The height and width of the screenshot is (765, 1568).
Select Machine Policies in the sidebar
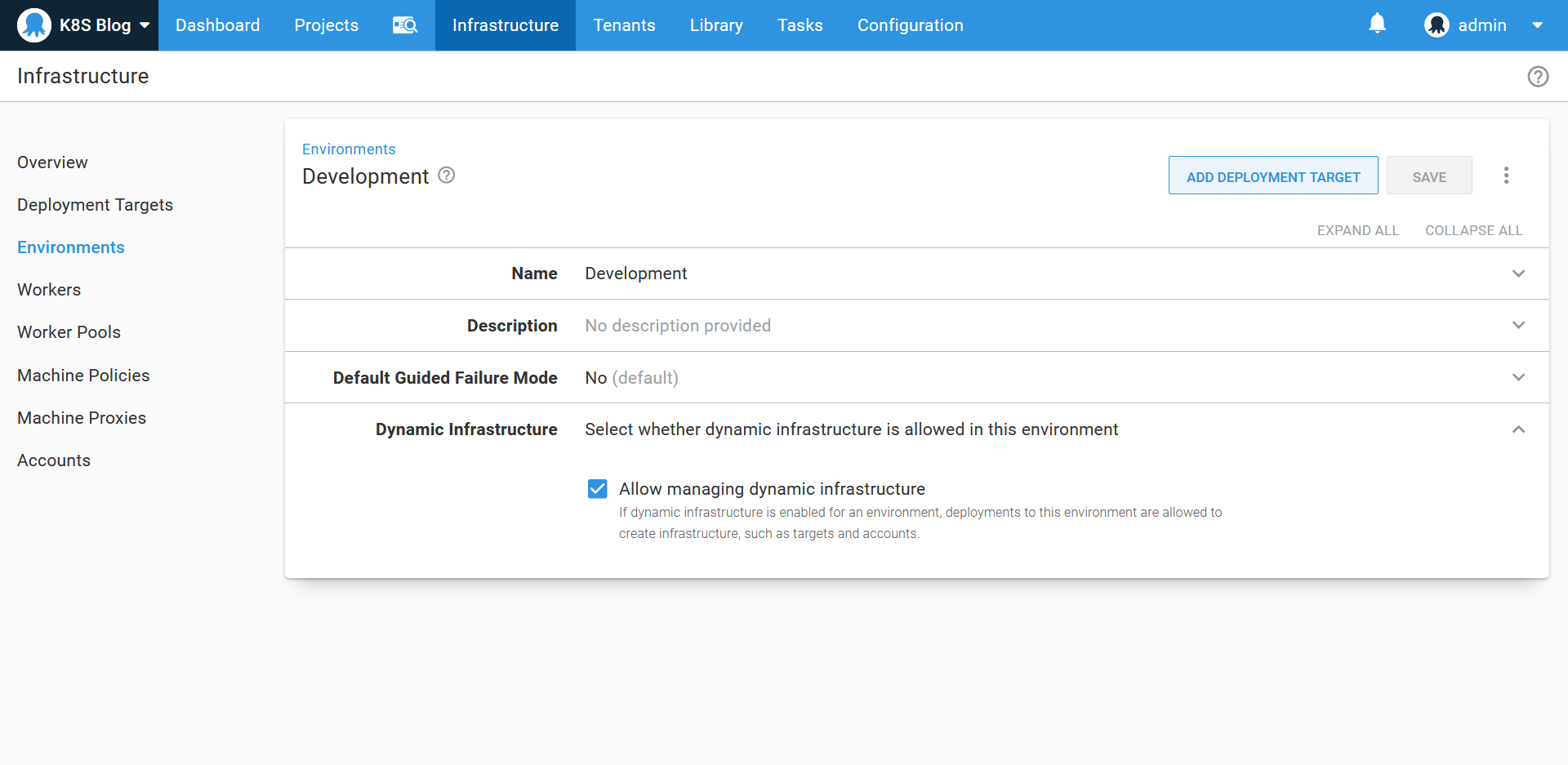(x=83, y=376)
